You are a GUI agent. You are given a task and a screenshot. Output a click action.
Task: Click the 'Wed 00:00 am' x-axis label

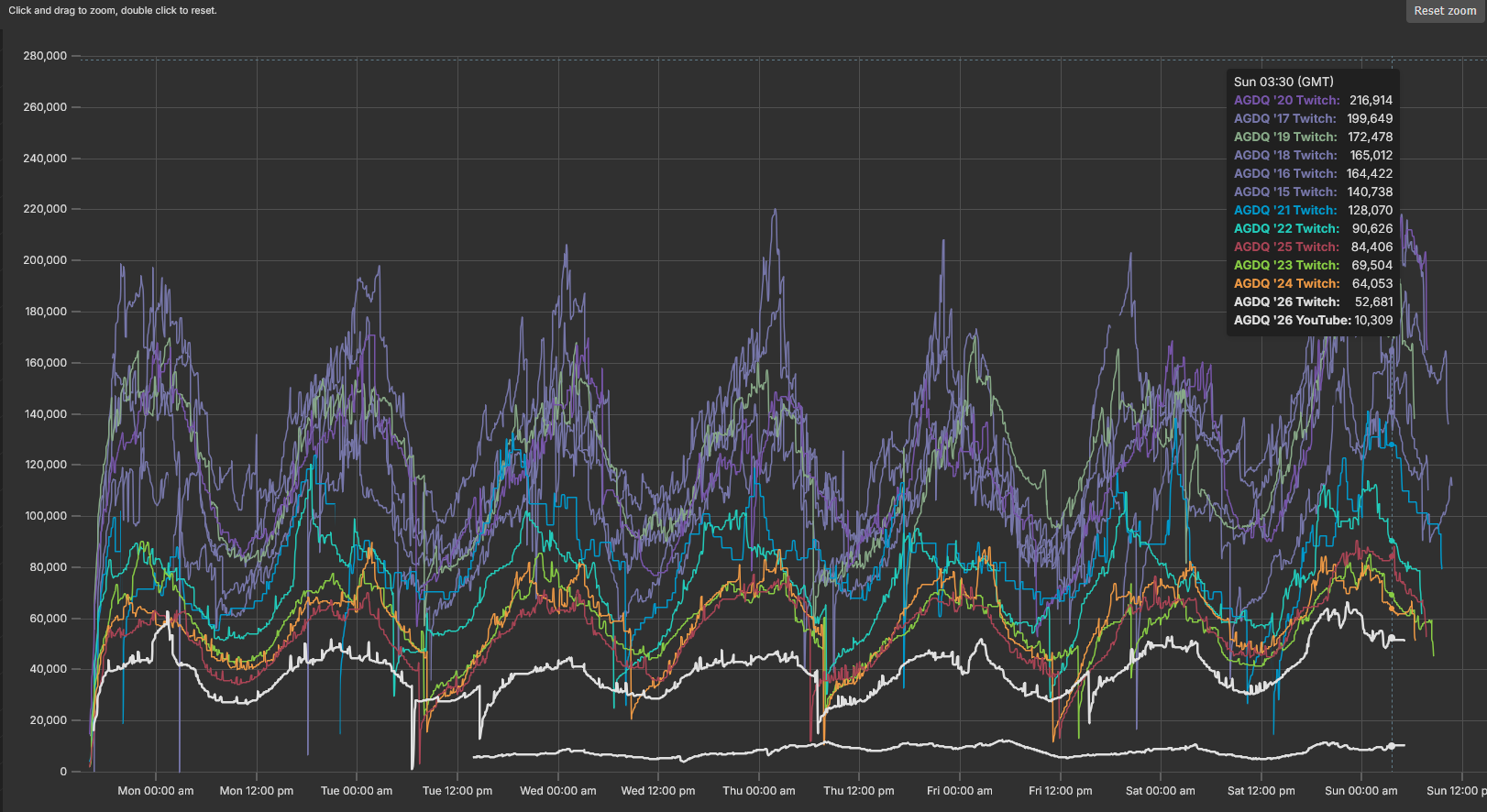click(x=558, y=791)
